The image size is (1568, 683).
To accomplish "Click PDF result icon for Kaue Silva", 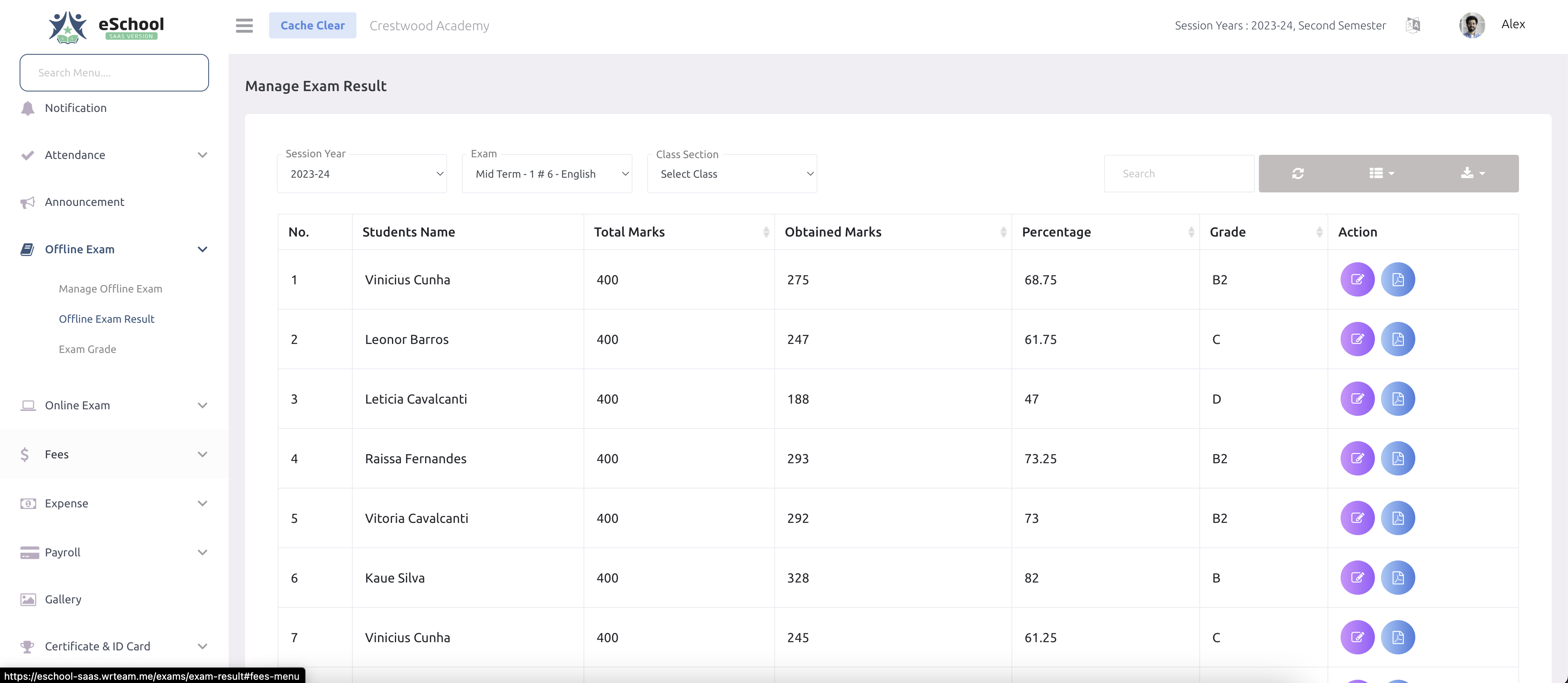I will pyautogui.click(x=1398, y=578).
